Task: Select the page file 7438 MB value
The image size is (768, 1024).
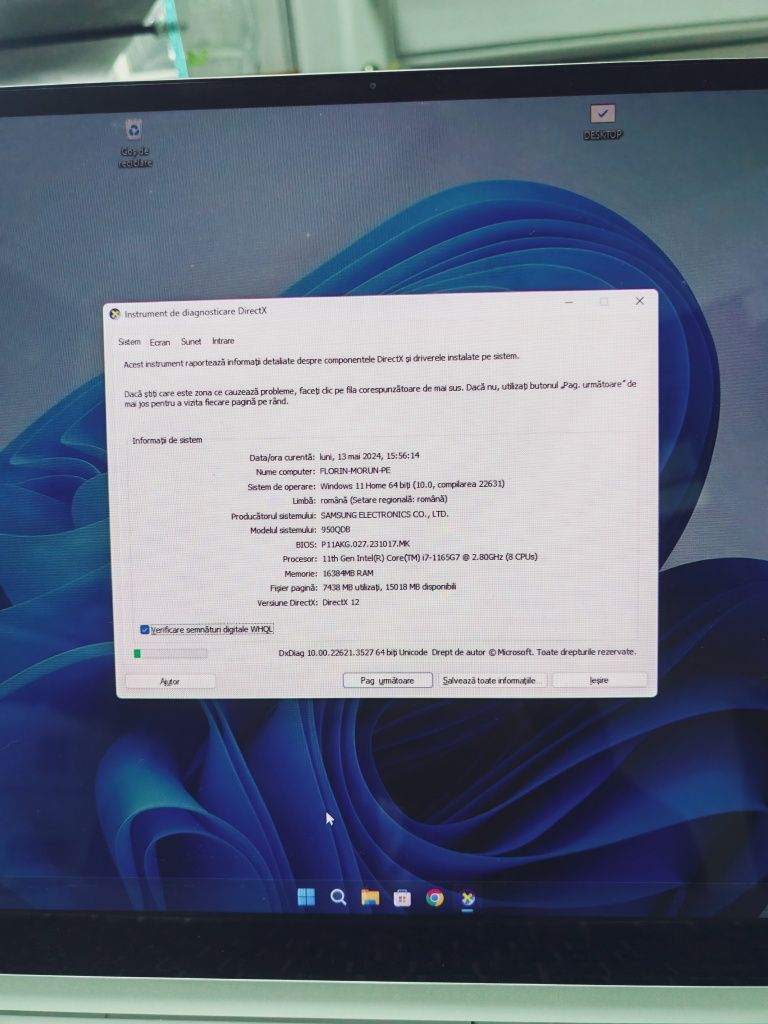Action: pyautogui.click(x=389, y=587)
